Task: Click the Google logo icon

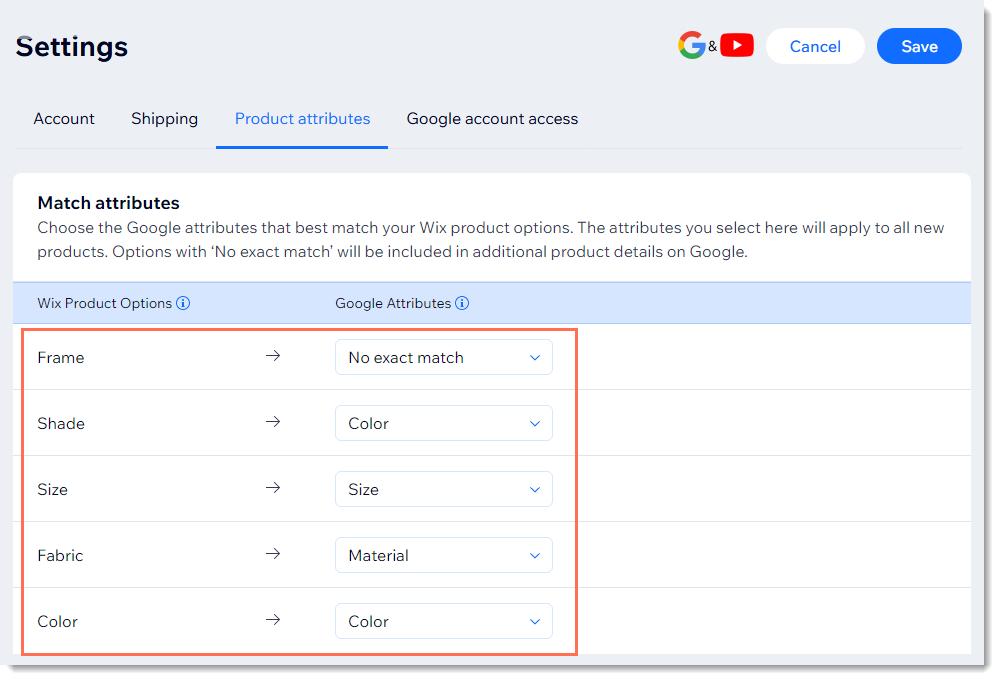Action: click(x=691, y=46)
